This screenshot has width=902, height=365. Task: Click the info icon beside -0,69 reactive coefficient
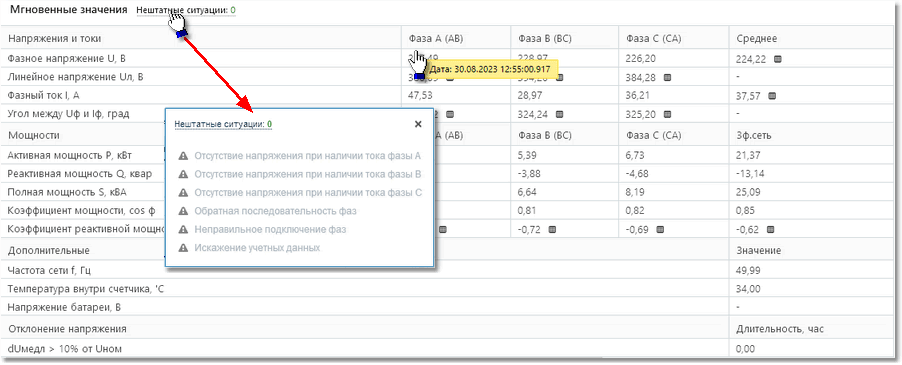pos(660,229)
